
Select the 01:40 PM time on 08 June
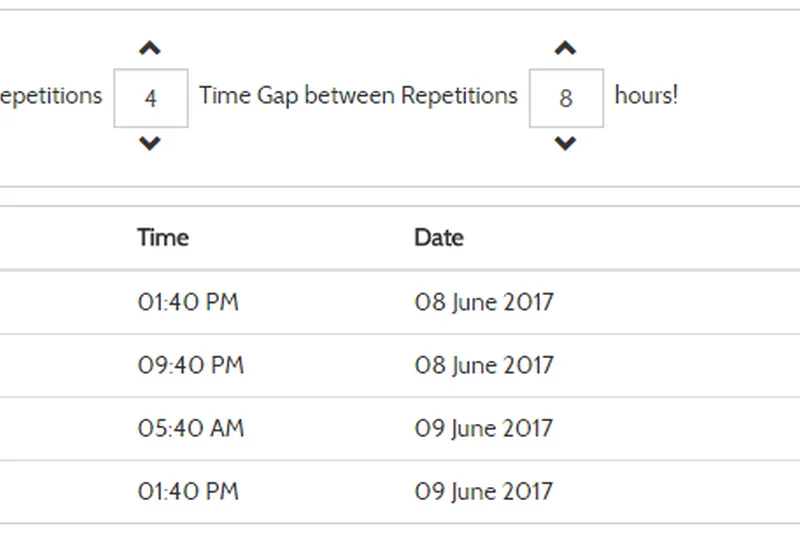[x=188, y=302]
